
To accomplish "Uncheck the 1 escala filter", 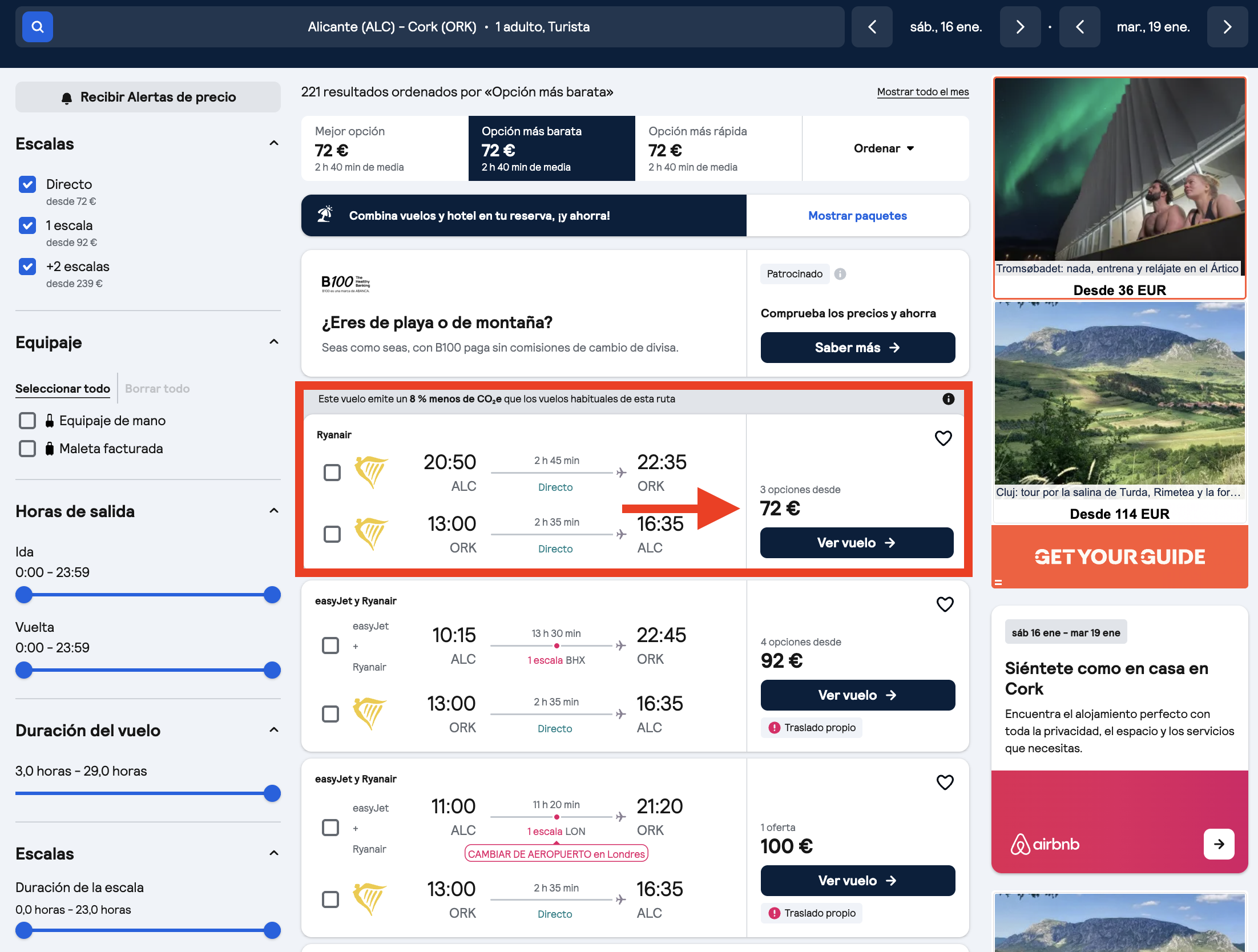I will tap(27, 225).
